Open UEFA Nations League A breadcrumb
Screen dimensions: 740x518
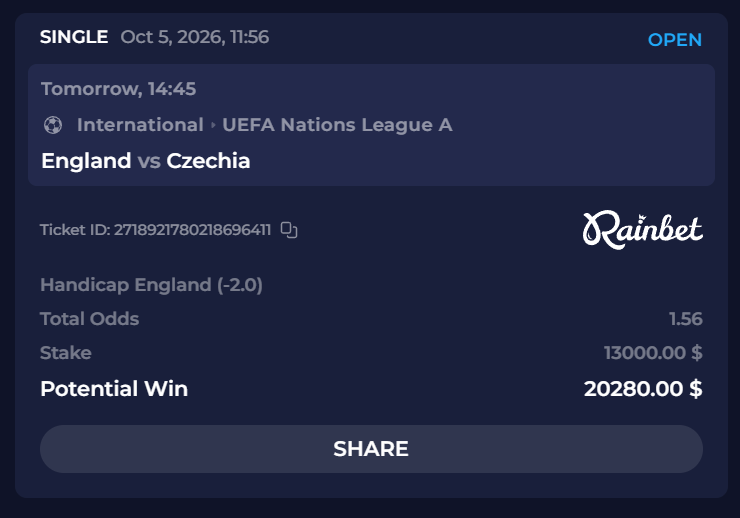pyautogui.click(x=337, y=125)
